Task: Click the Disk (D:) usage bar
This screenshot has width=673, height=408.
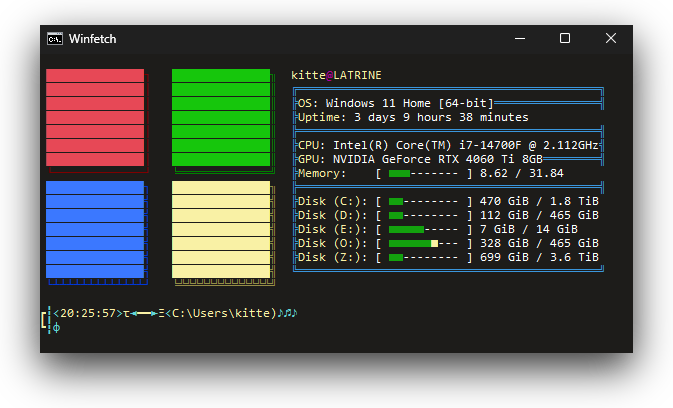Action: (x=423, y=215)
